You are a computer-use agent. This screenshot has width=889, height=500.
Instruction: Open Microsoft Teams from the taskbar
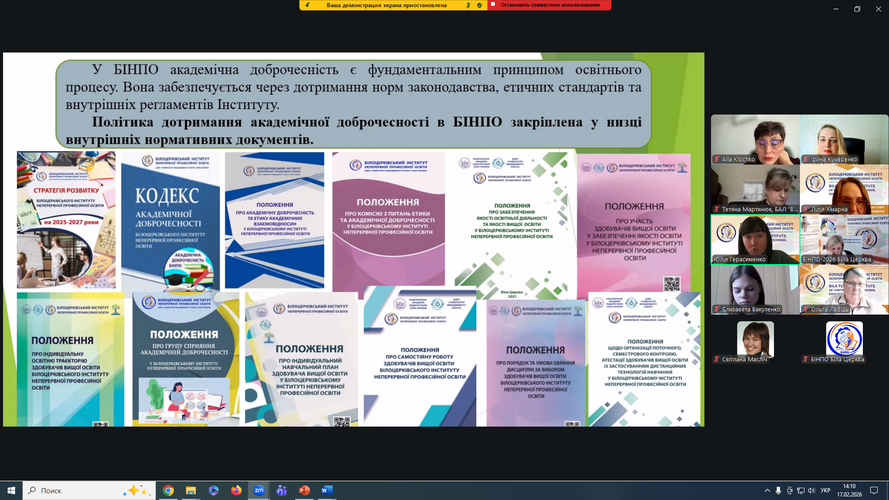(279, 491)
